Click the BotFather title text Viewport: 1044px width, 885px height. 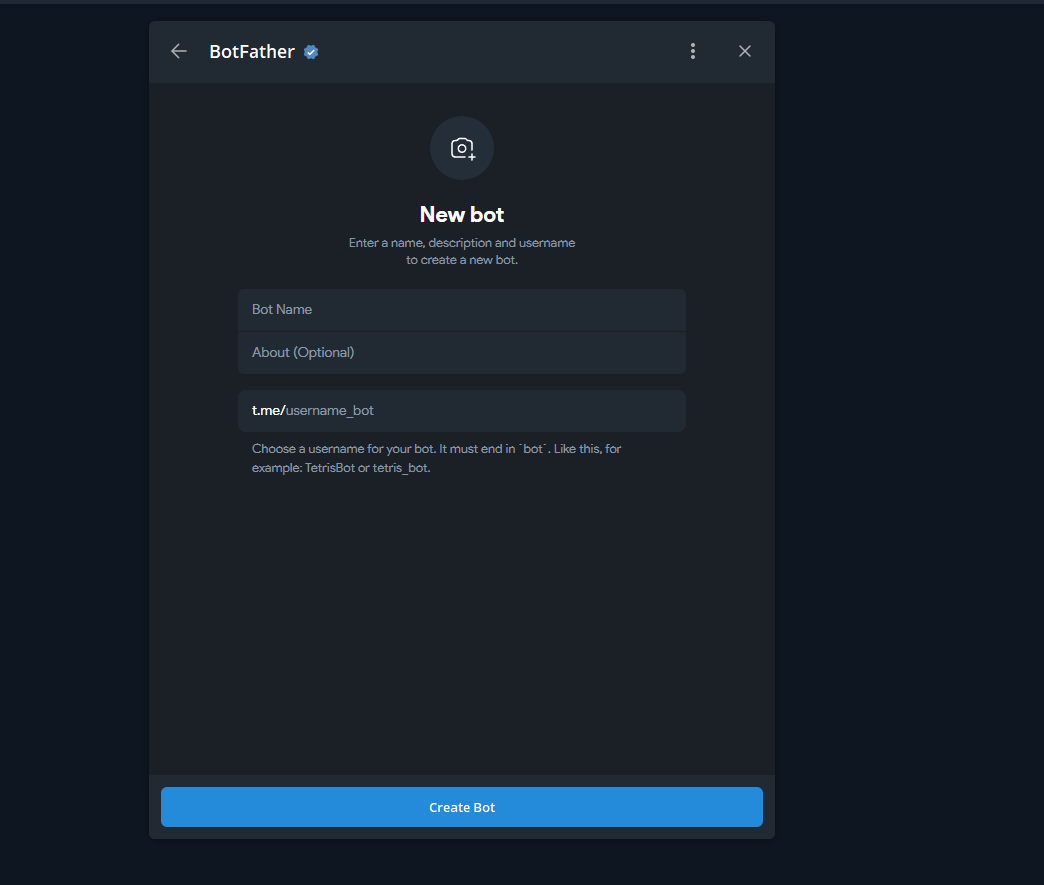(252, 52)
